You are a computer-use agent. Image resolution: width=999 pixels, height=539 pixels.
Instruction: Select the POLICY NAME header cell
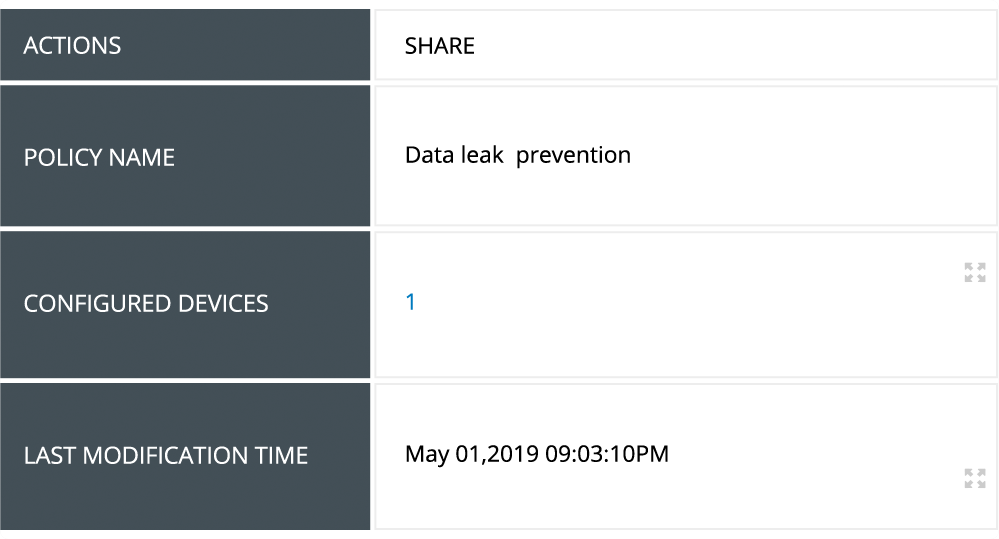[185, 156]
